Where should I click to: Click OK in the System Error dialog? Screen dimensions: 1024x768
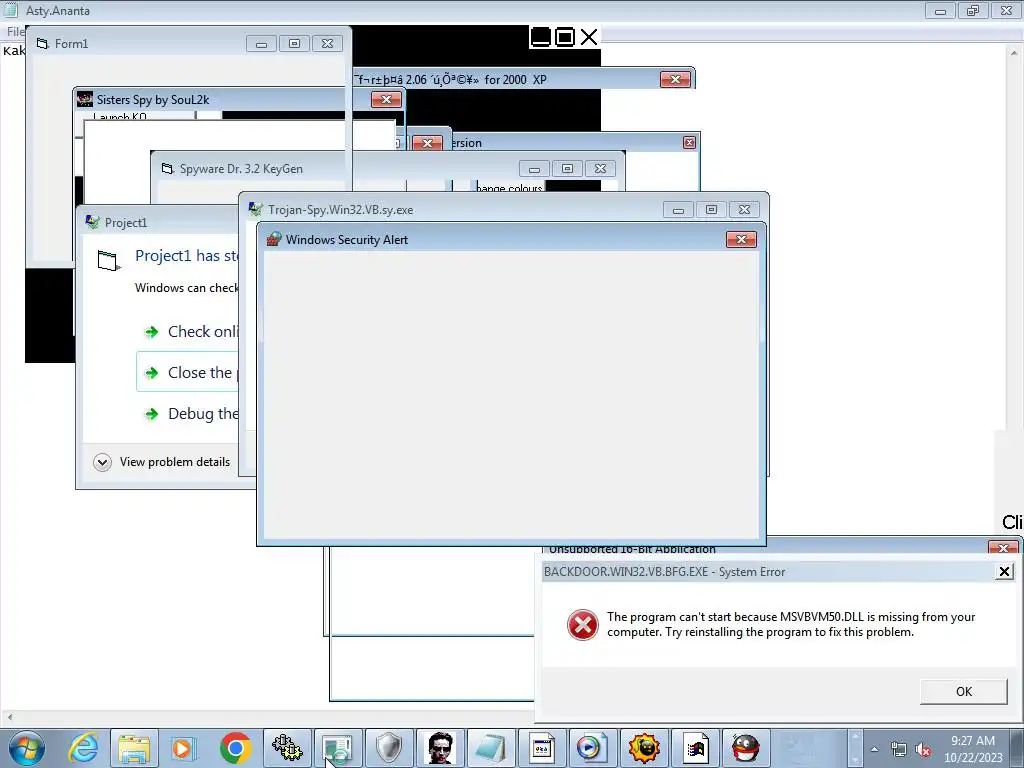(963, 692)
